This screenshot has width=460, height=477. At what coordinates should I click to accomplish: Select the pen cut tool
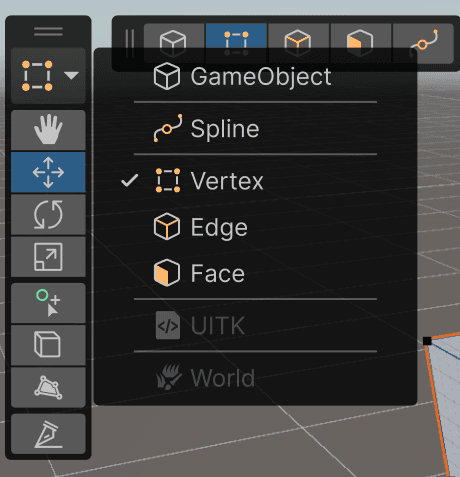48,434
